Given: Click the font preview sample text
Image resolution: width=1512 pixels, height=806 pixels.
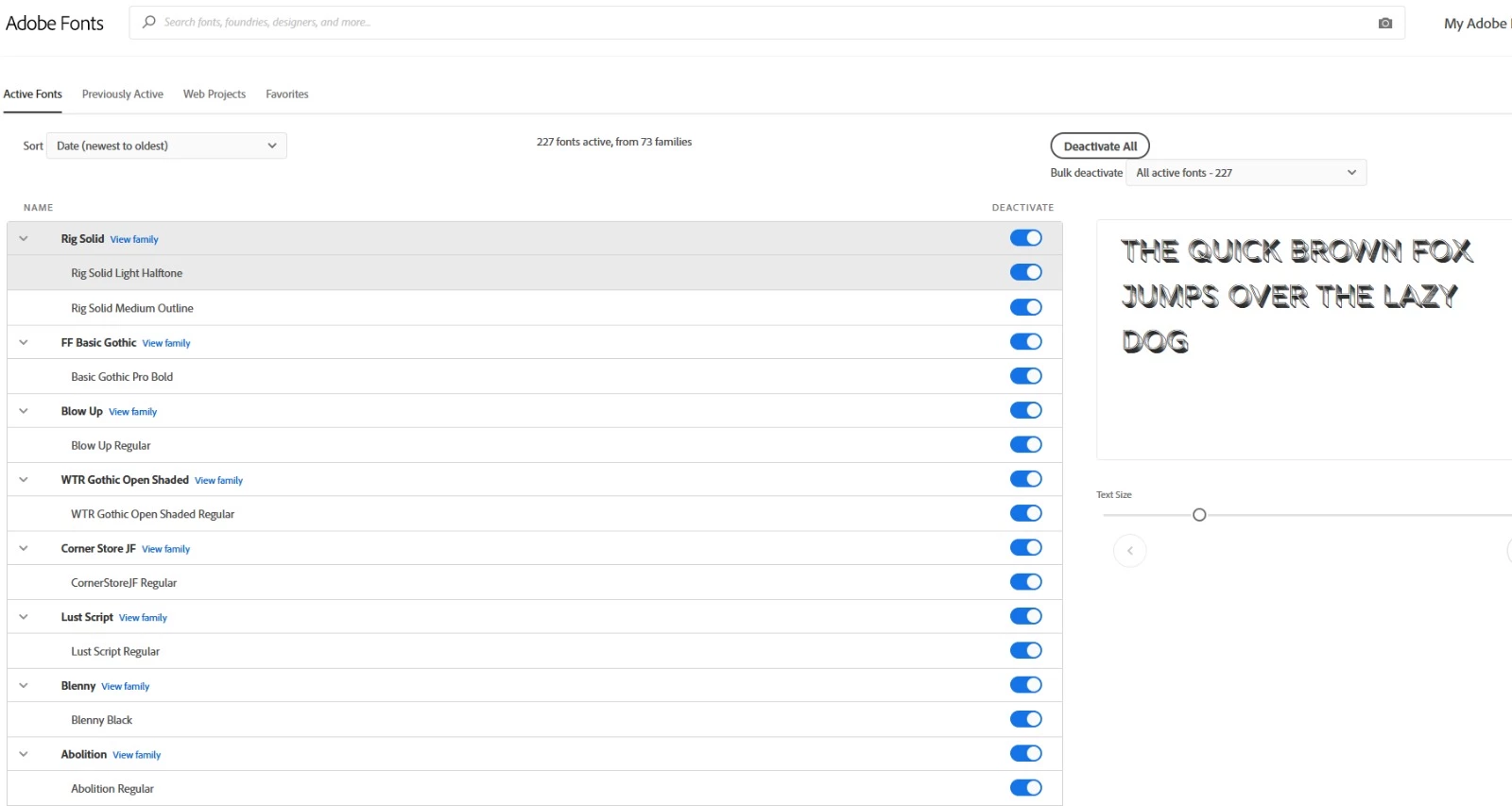Looking at the screenshot, I should [x=1297, y=296].
